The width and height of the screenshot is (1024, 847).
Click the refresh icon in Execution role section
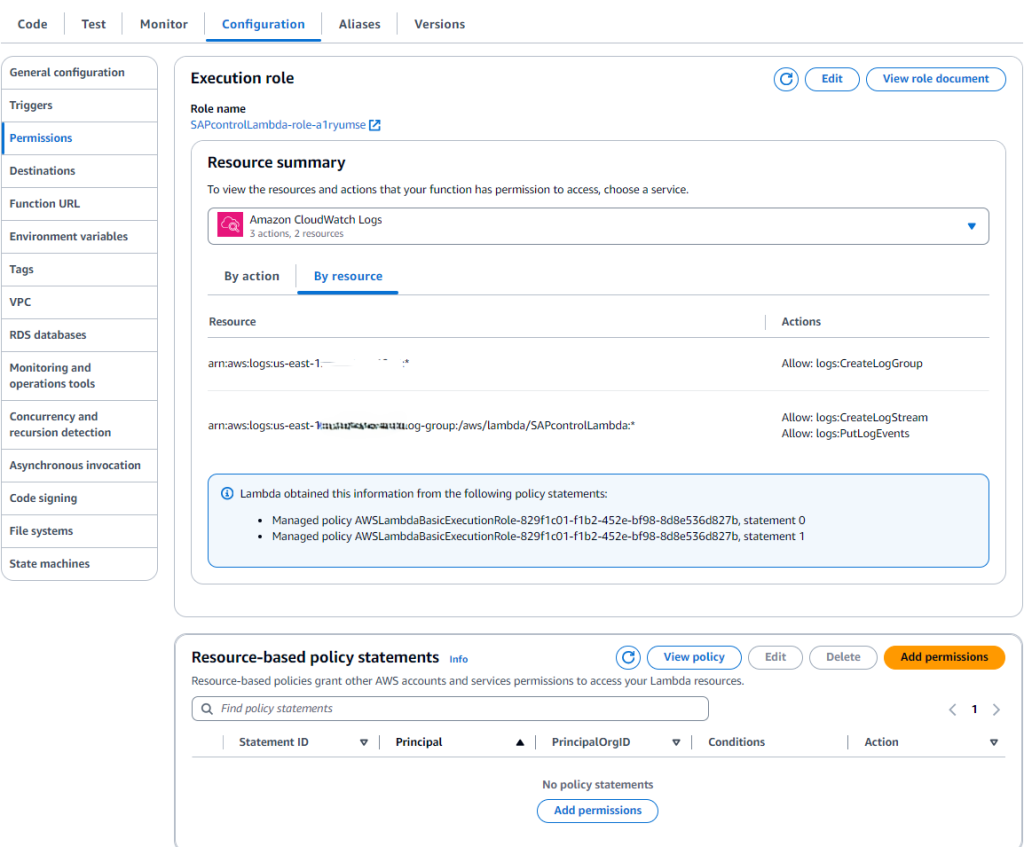click(x=787, y=79)
